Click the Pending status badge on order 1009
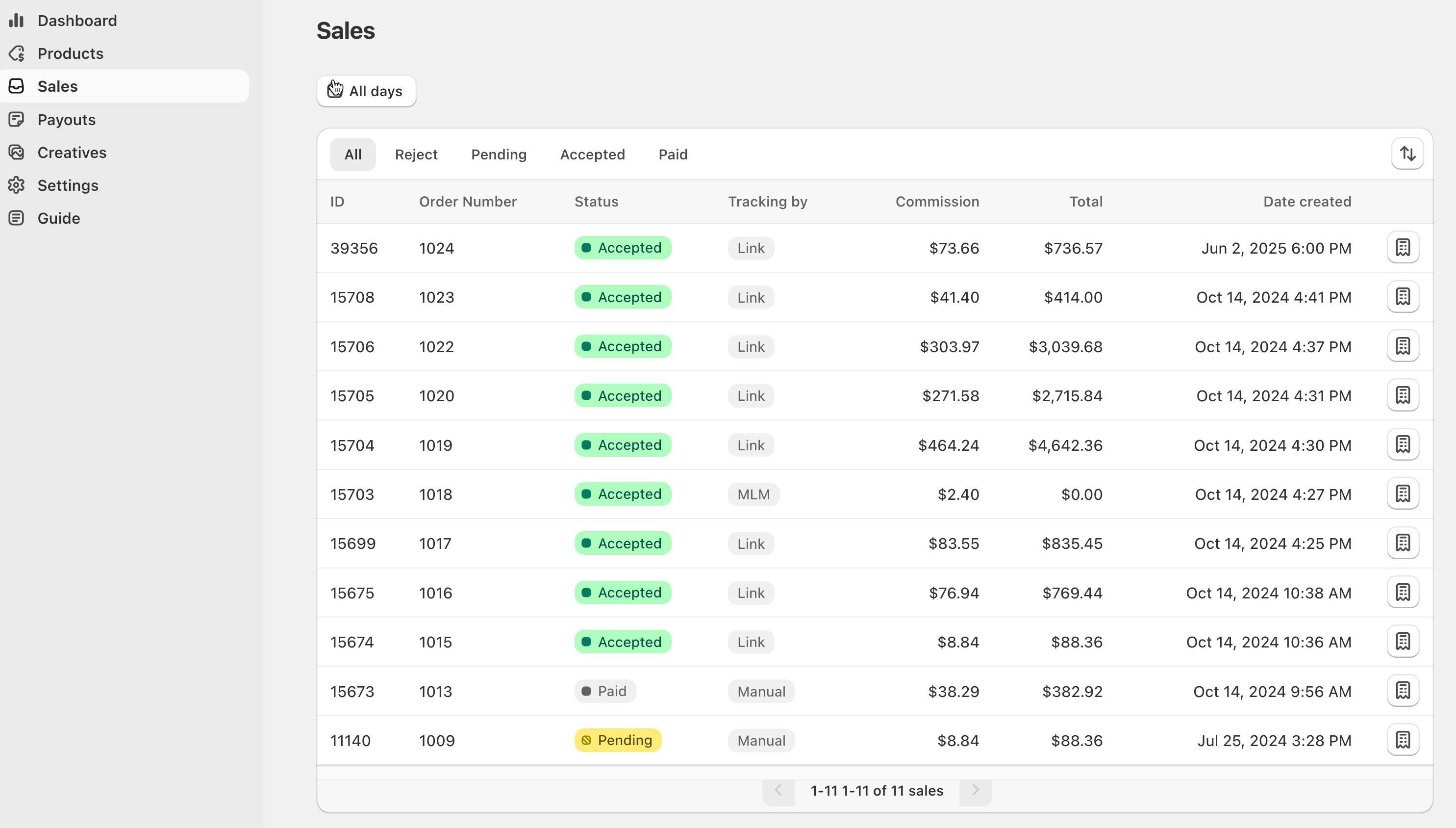 pos(617,740)
